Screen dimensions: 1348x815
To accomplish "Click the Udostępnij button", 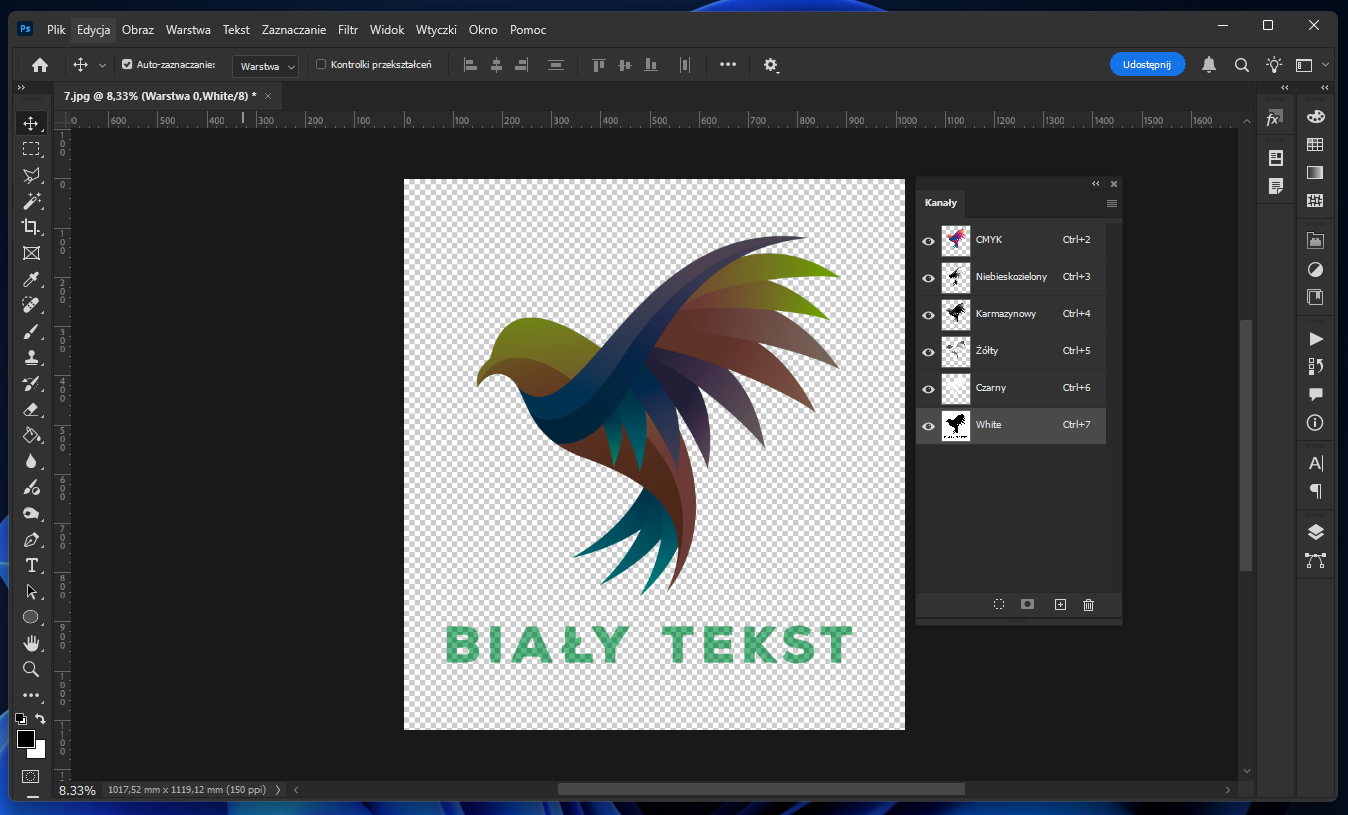I will tap(1147, 64).
